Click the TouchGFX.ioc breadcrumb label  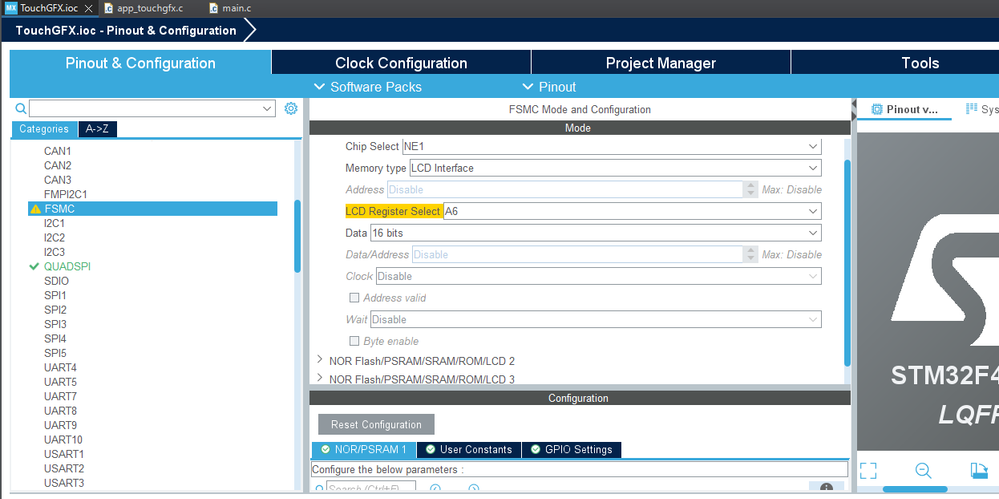pos(126,31)
